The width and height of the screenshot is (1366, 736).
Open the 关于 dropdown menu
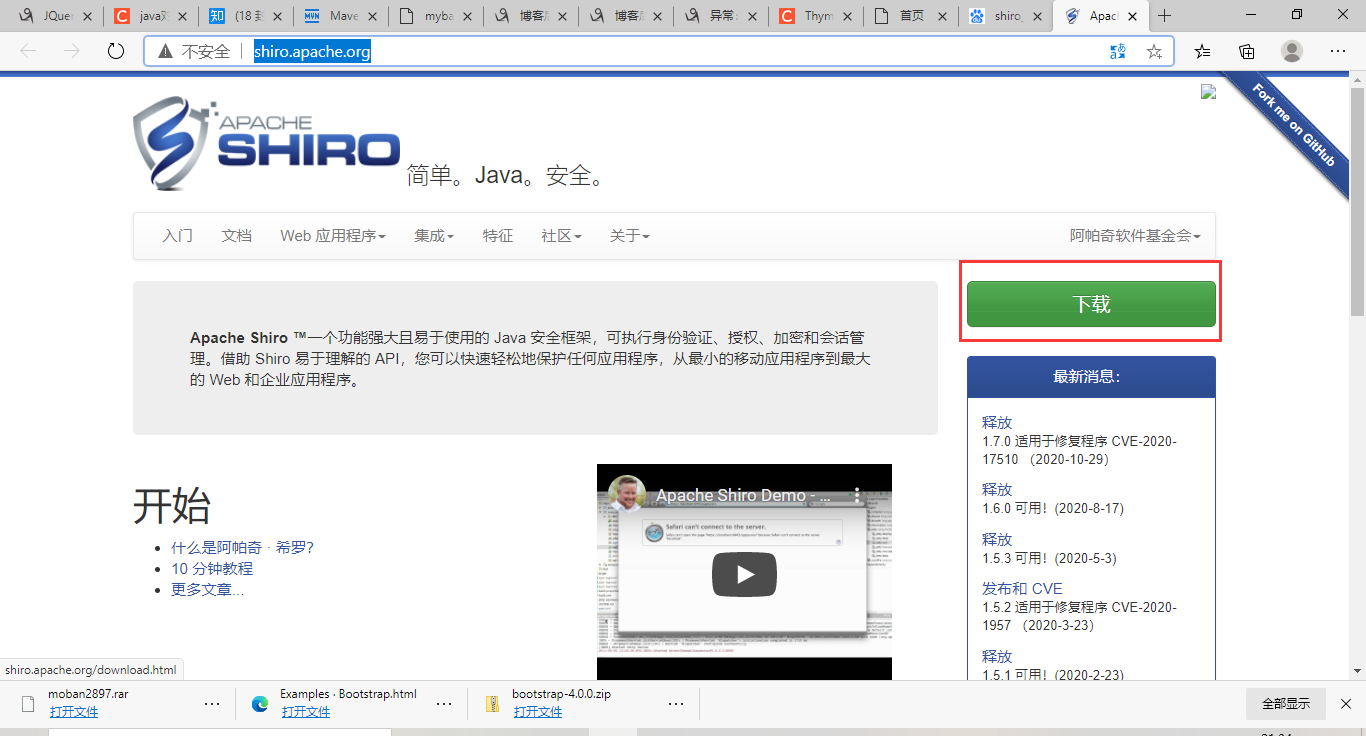(630, 236)
